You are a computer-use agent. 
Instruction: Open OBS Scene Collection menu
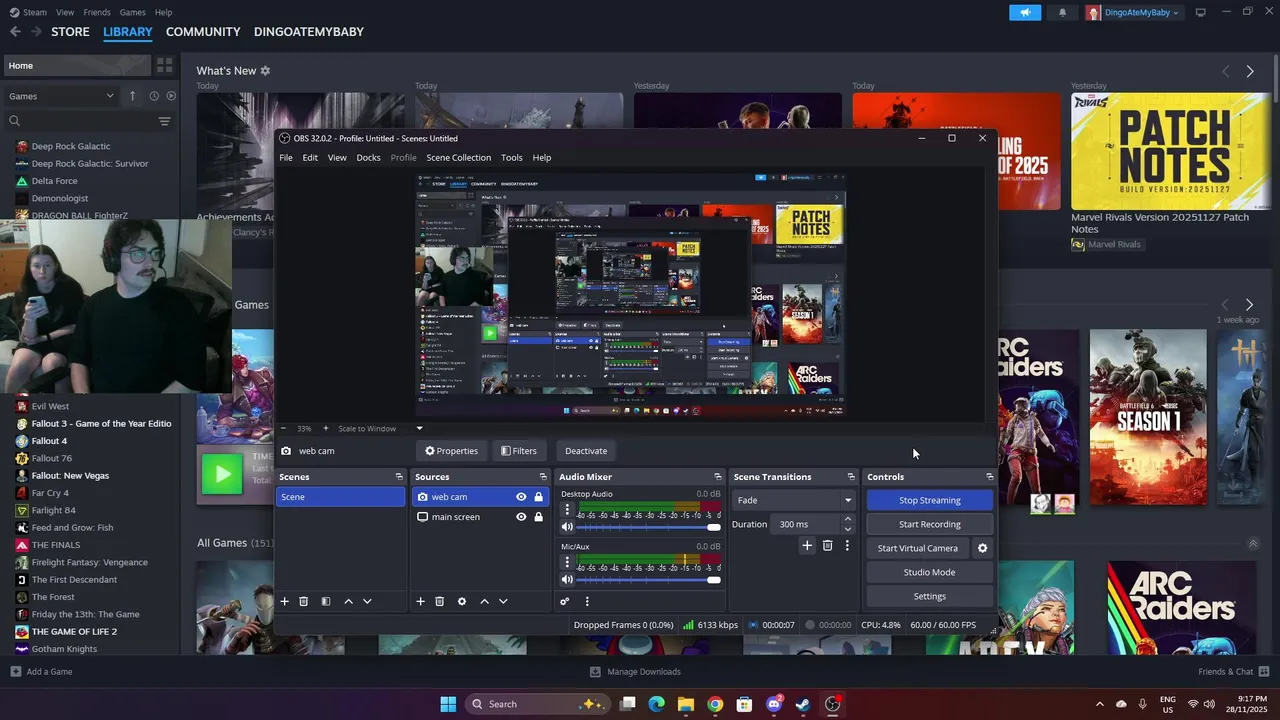pos(458,157)
